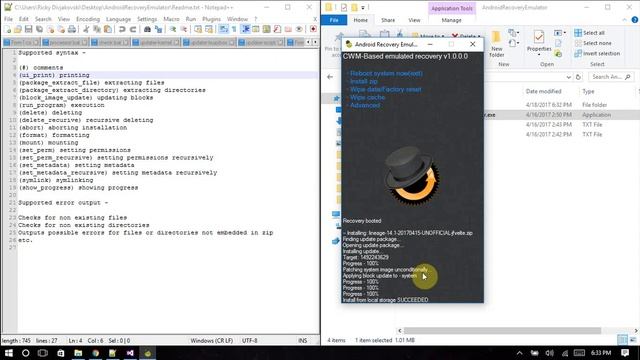The image size is (640, 360).
Task: Expand the address bar history dropdown in Explorer
Action: click(569, 77)
